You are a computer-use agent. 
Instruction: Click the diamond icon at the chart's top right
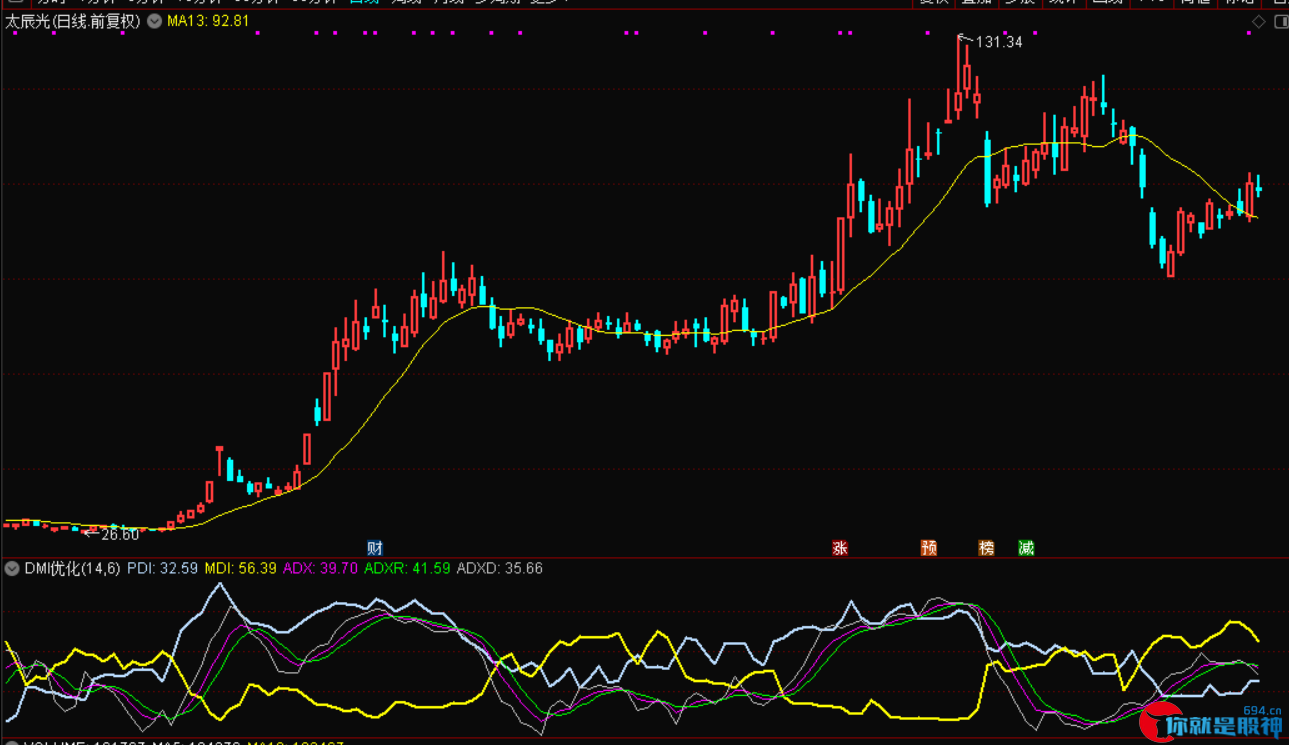1260,21
